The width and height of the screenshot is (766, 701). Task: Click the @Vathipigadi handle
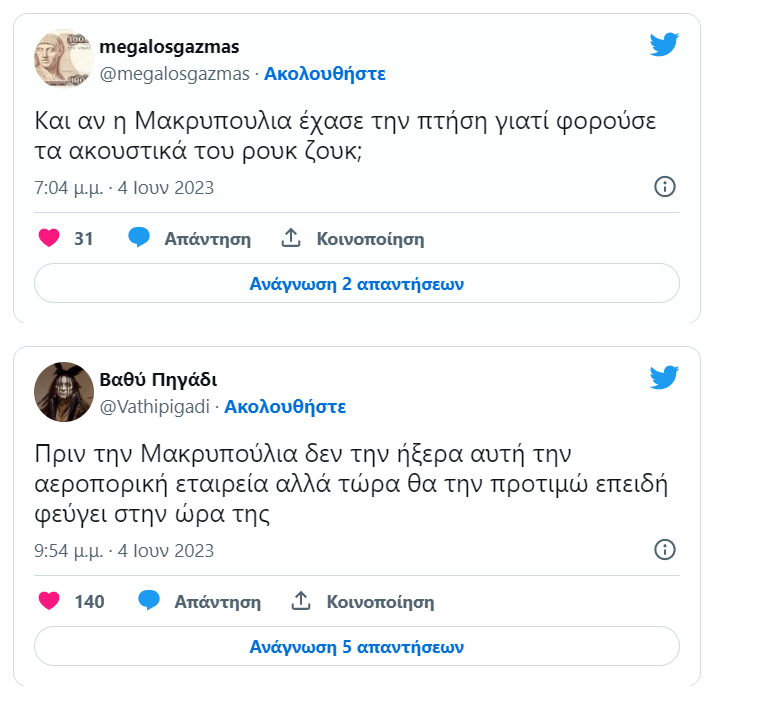coord(157,406)
